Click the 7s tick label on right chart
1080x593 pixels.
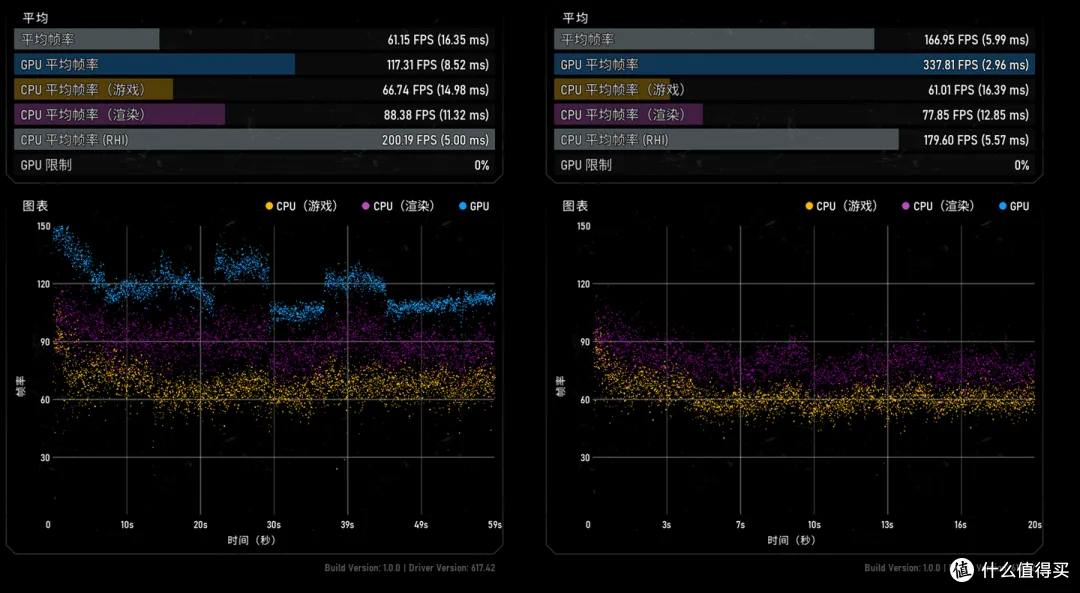pyautogui.click(x=740, y=525)
